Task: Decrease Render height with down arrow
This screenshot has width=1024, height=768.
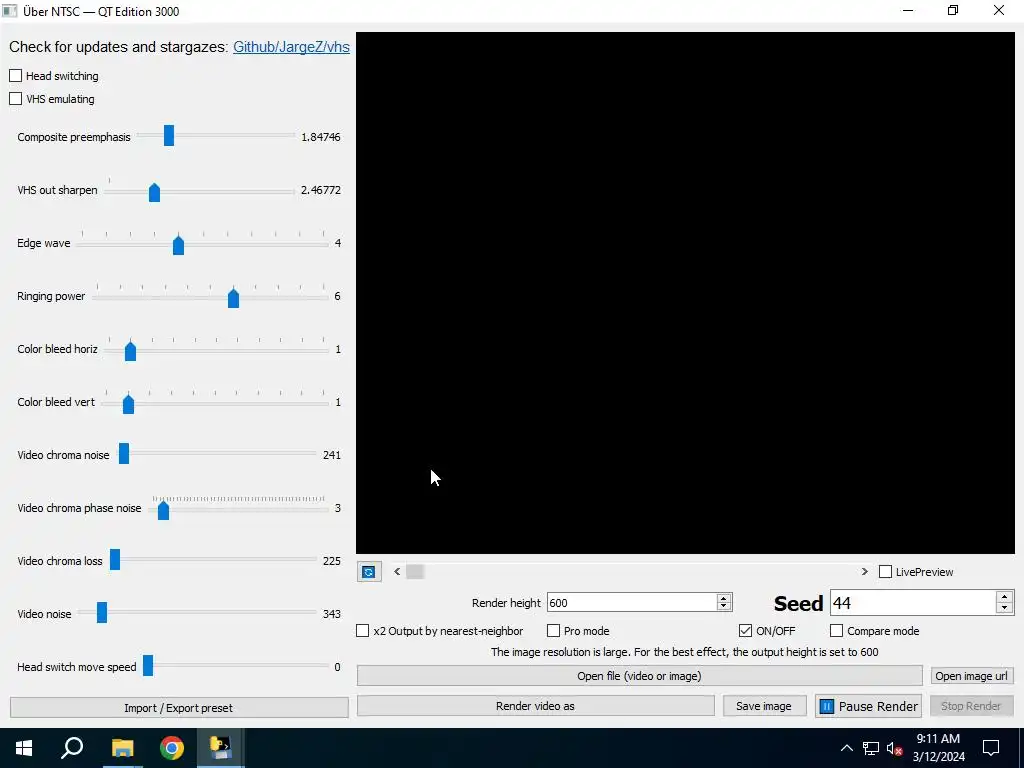Action: 724,607
